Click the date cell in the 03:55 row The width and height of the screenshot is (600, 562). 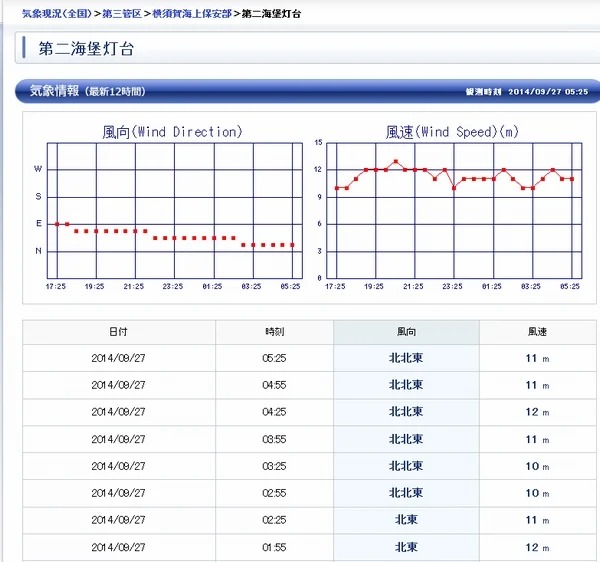click(x=118, y=439)
